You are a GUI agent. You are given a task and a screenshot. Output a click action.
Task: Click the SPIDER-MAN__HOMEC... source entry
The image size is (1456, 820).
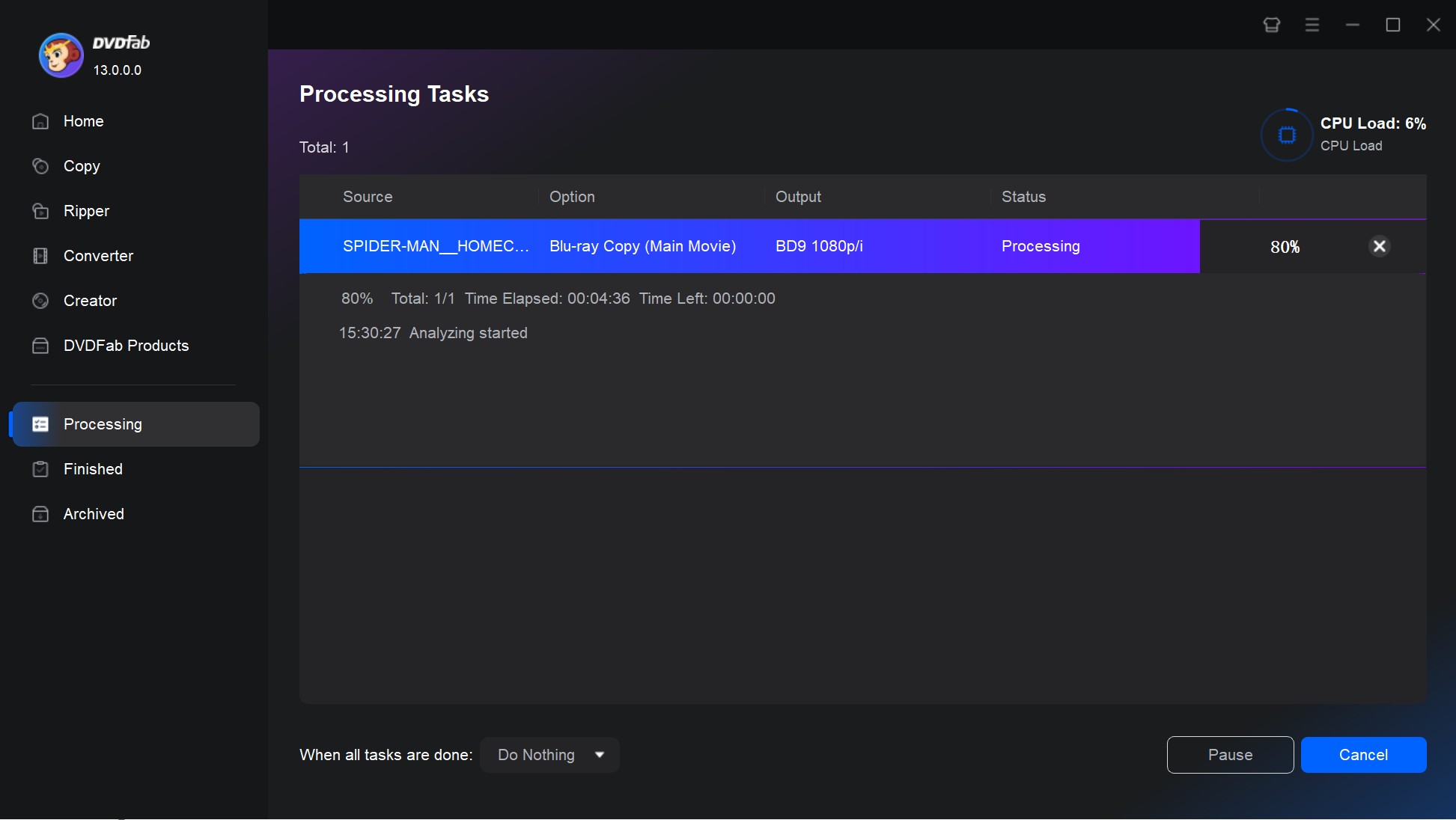pyautogui.click(x=436, y=246)
